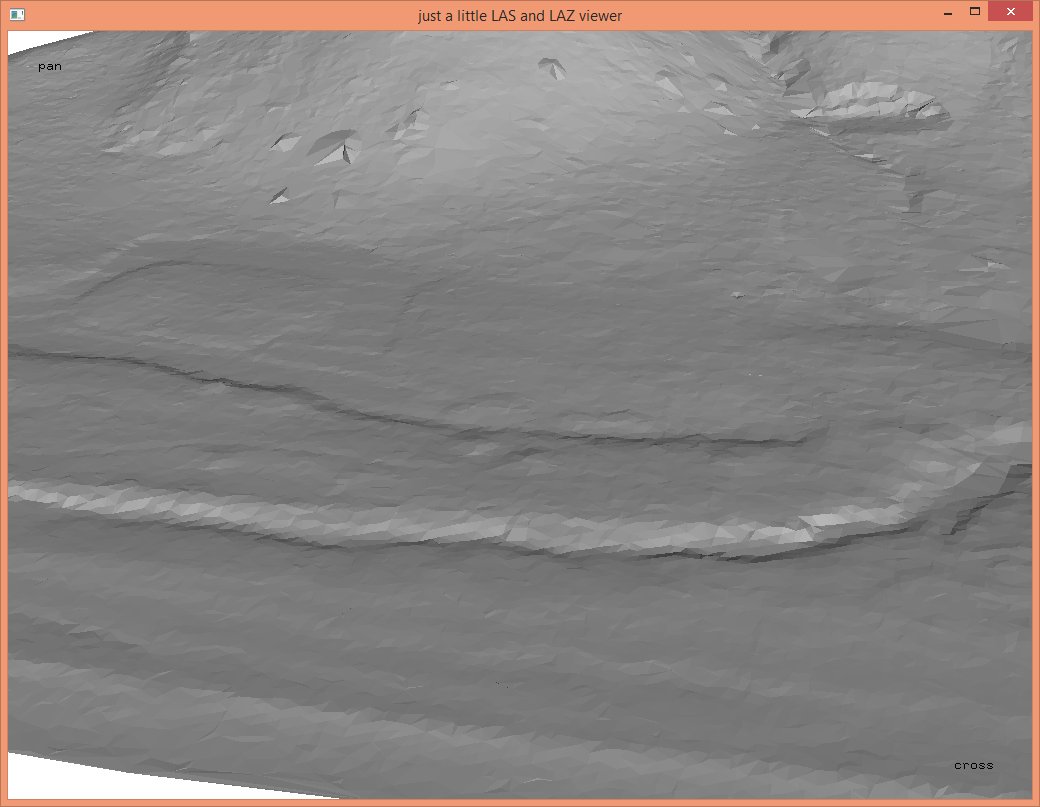Click the application icon in the title bar
The image size is (1040, 807).
tap(16, 15)
